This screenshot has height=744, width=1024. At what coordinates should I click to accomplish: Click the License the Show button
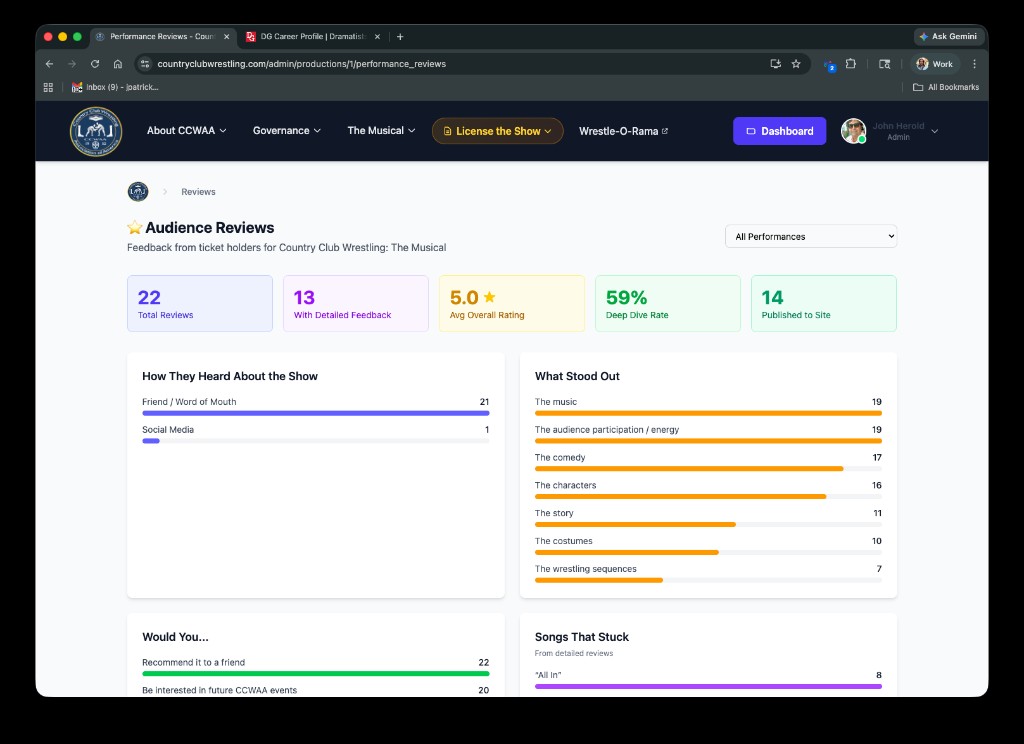coord(497,131)
